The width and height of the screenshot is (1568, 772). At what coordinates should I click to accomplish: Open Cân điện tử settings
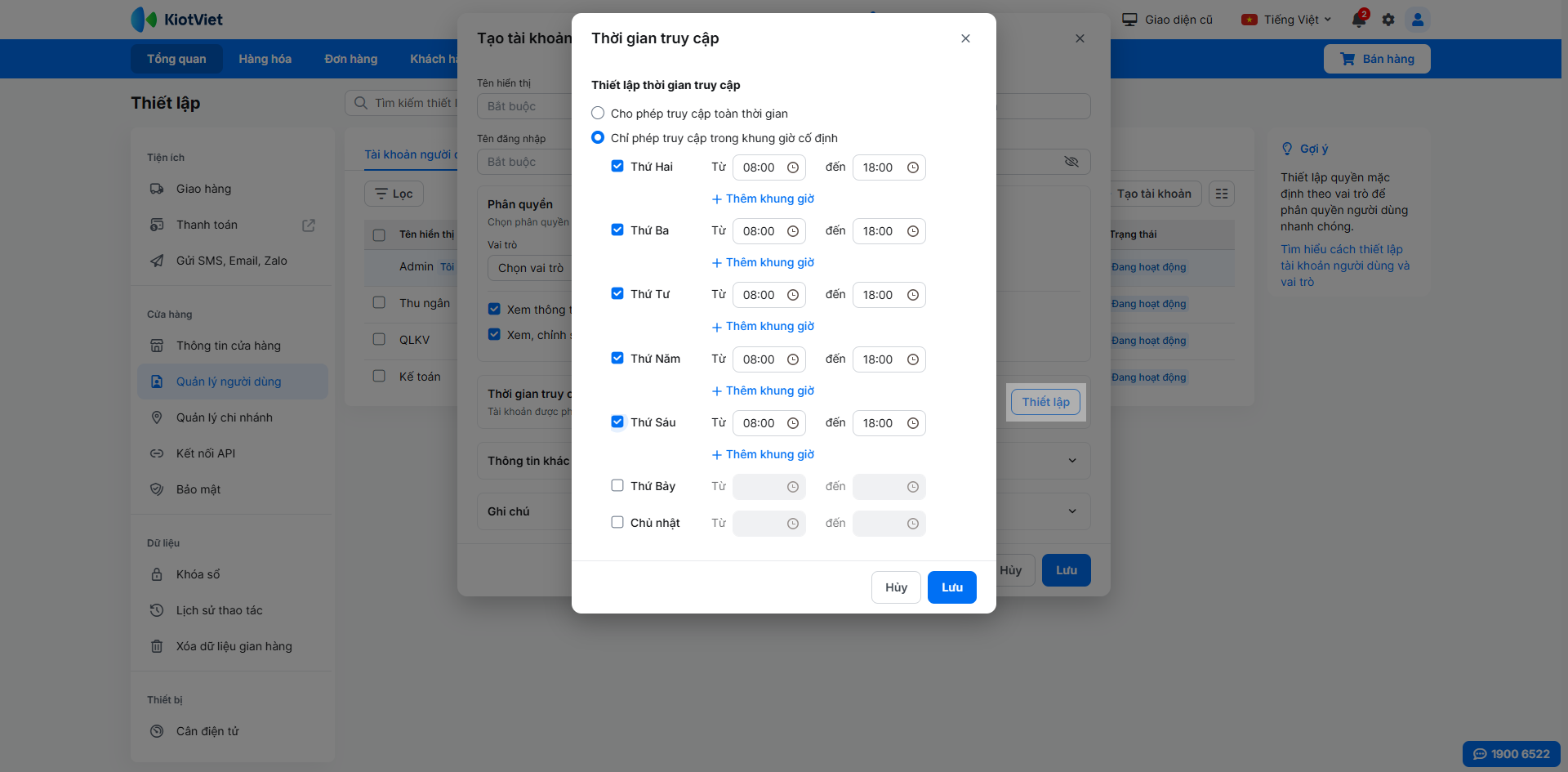click(233, 731)
